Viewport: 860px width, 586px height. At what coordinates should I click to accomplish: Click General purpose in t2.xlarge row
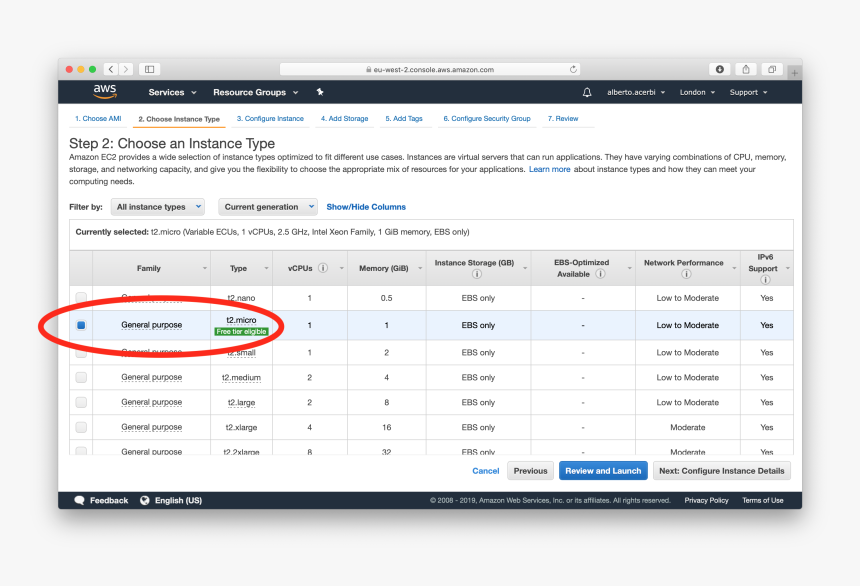click(151, 427)
